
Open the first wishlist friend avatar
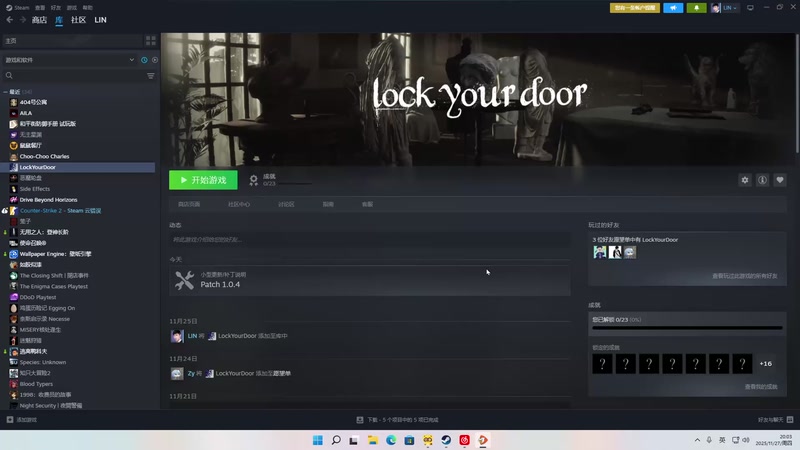point(599,252)
